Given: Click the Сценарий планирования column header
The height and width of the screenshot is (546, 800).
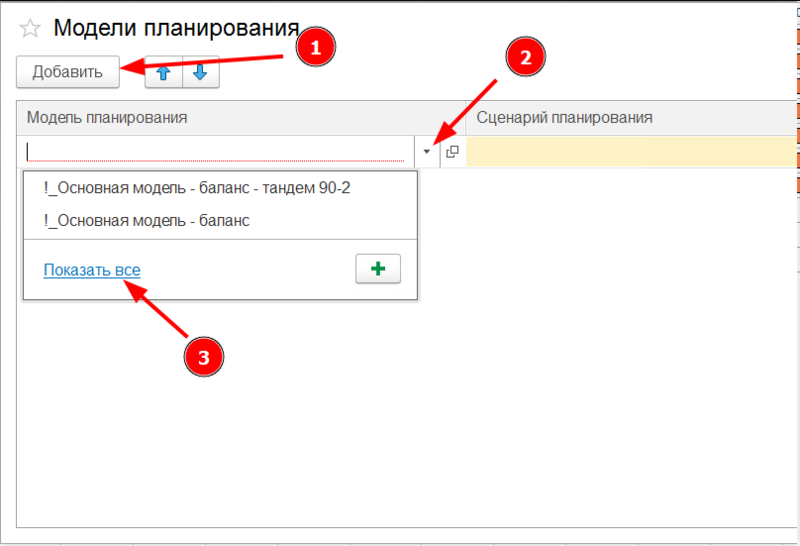Looking at the screenshot, I should [x=632, y=118].
